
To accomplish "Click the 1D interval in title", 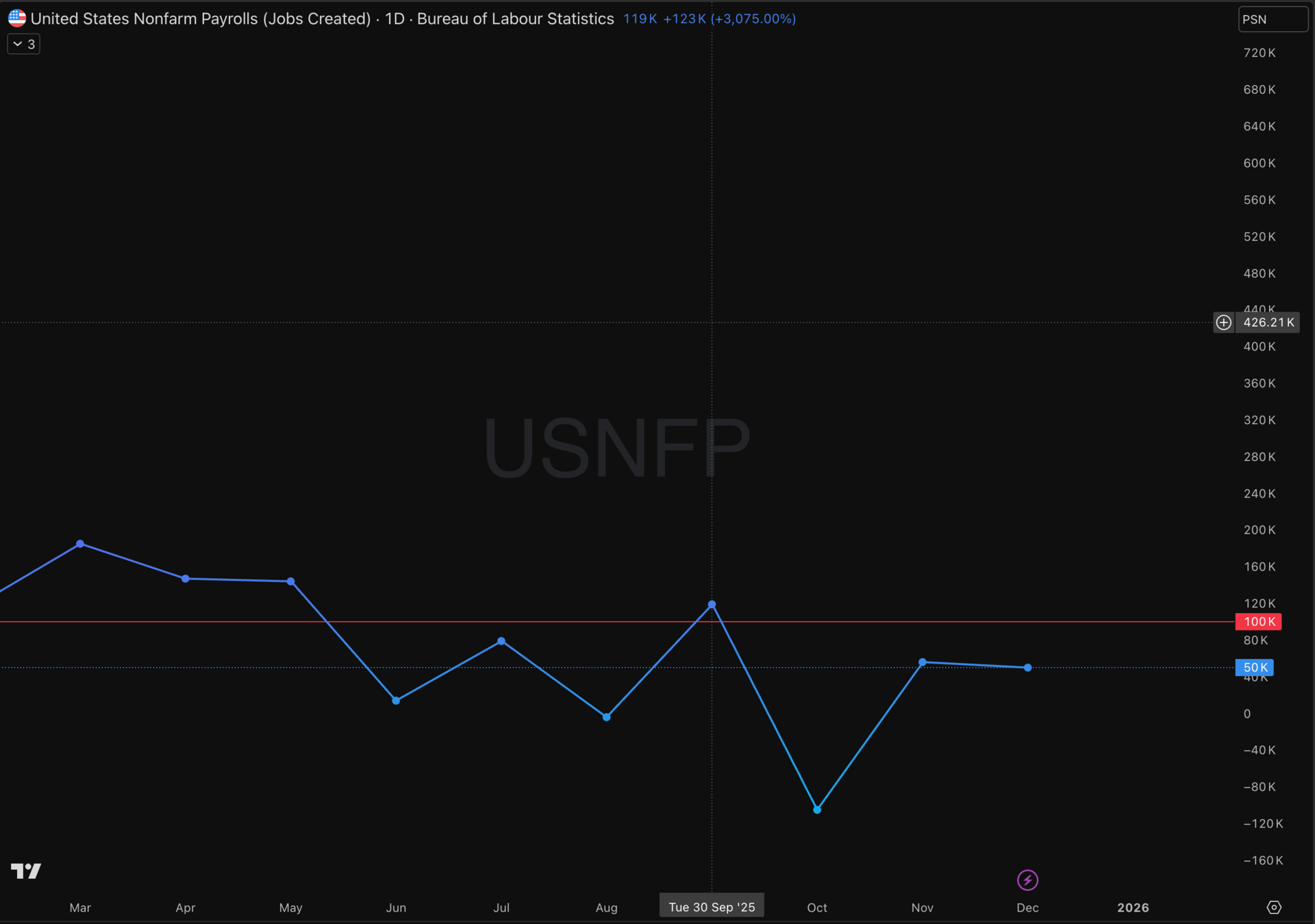I will pyautogui.click(x=394, y=18).
